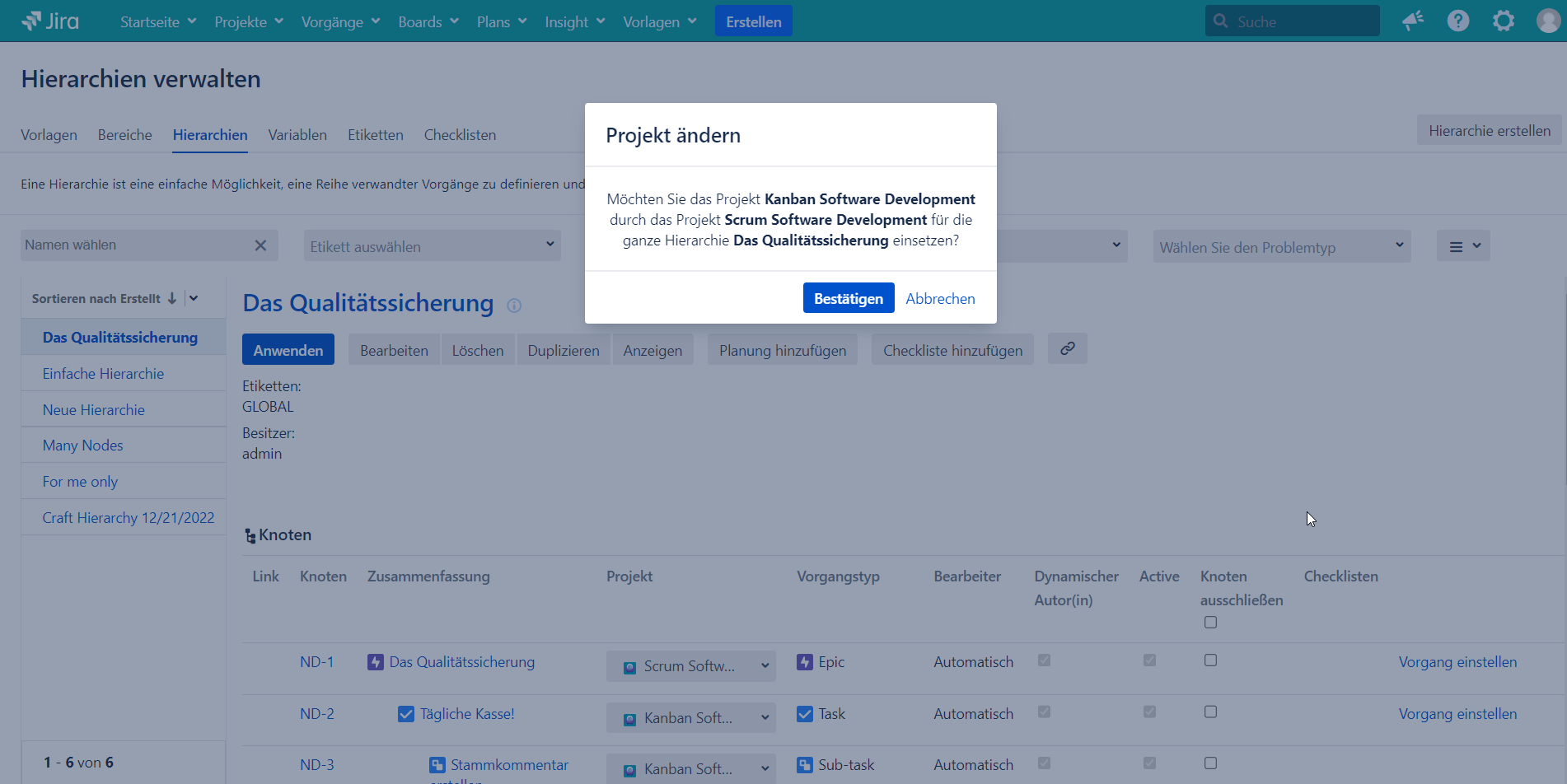Open the help question mark icon
This screenshot has width=1567, height=784.
tap(1457, 21)
